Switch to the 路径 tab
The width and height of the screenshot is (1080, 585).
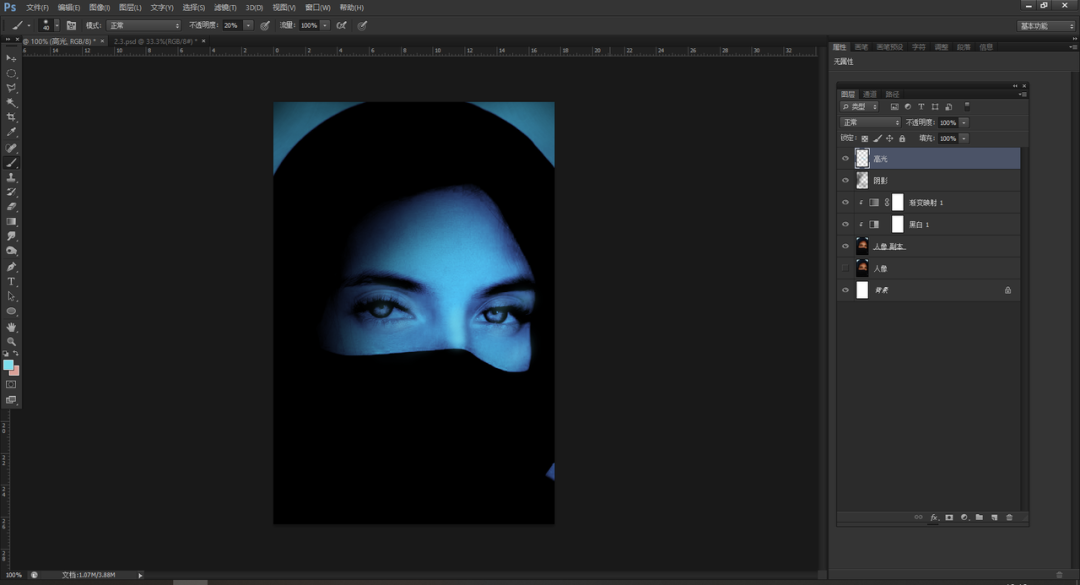892,94
